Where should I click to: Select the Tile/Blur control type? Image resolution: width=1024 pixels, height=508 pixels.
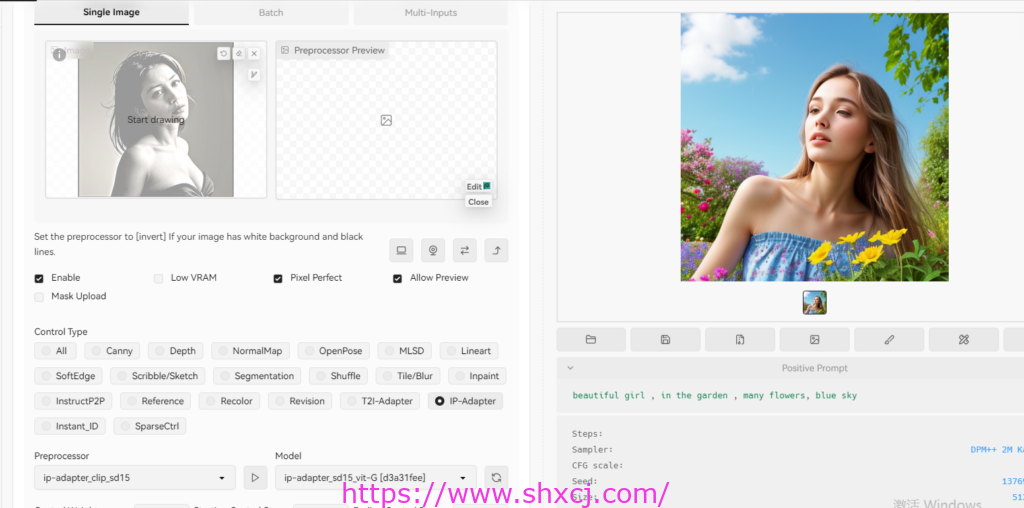408,375
